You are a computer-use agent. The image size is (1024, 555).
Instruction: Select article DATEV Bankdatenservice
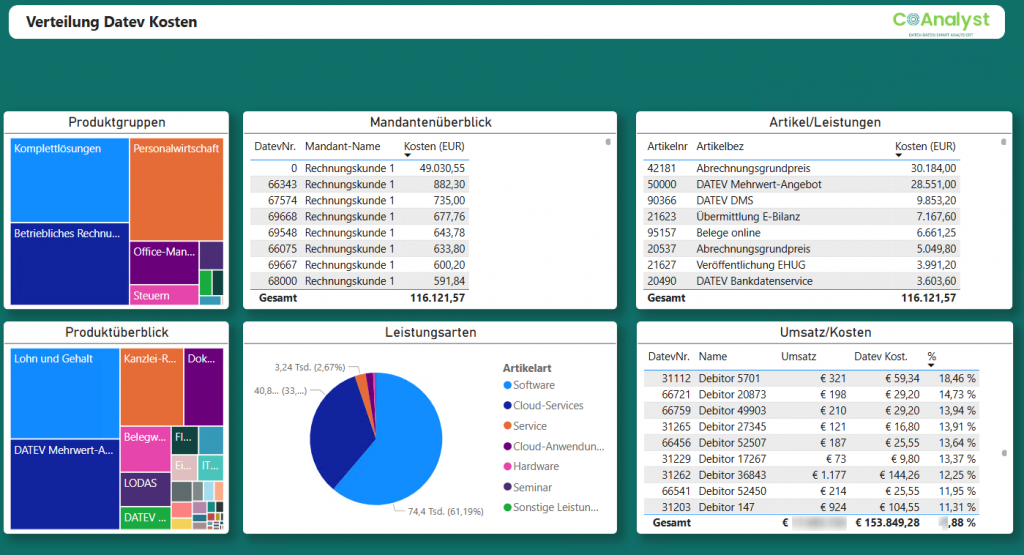coord(801,281)
